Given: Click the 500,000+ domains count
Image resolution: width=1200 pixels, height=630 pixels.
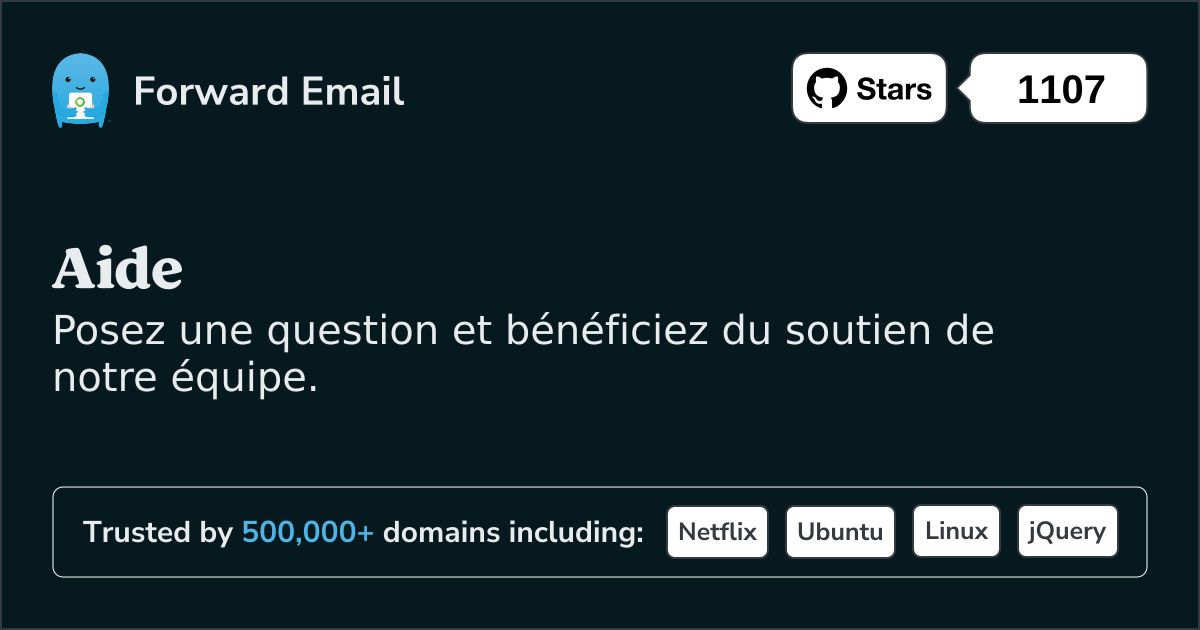Looking at the screenshot, I should [x=308, y=532].
